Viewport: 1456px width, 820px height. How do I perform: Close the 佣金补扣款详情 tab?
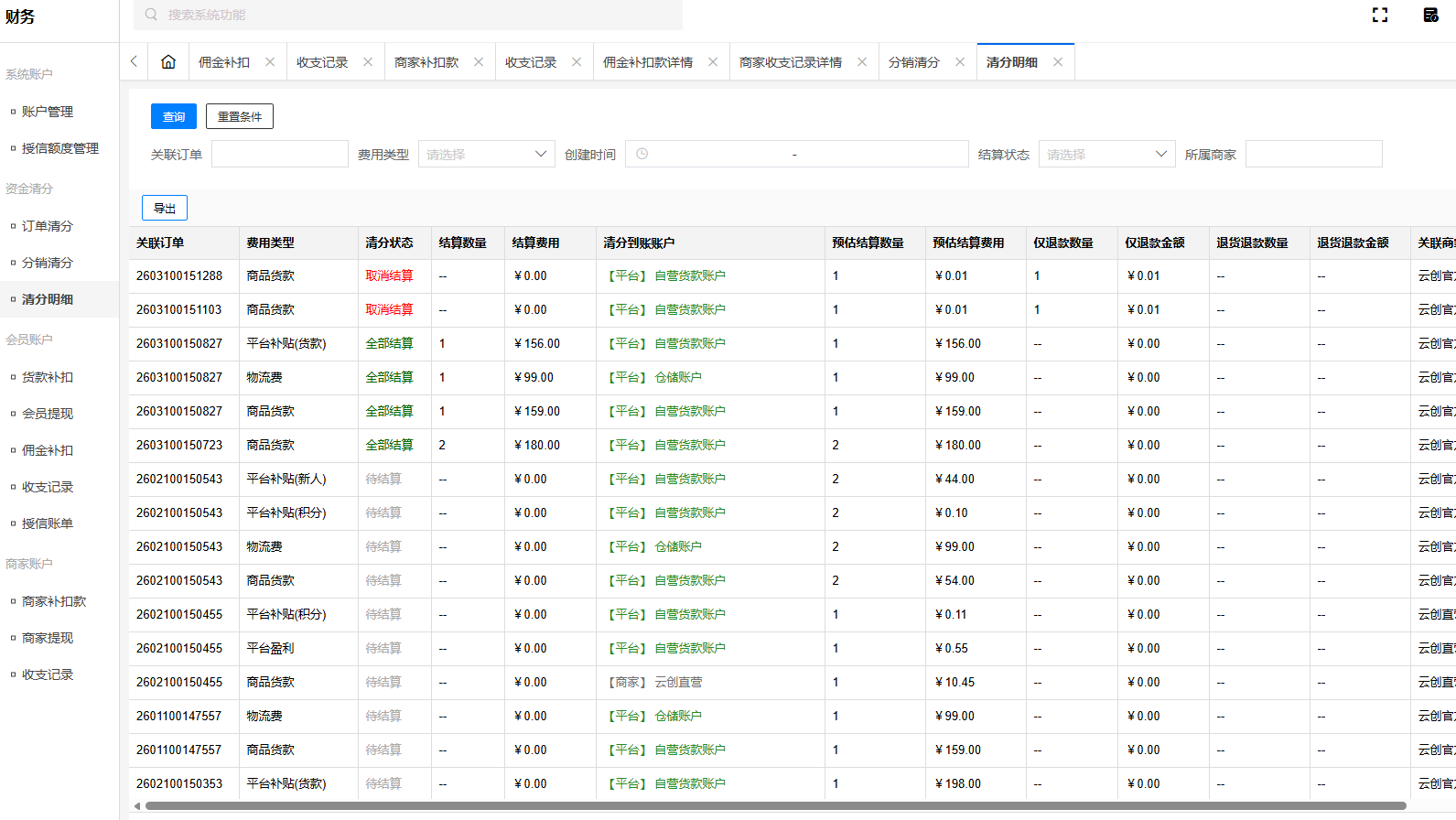pyautogui.click(x=713, y=62)
